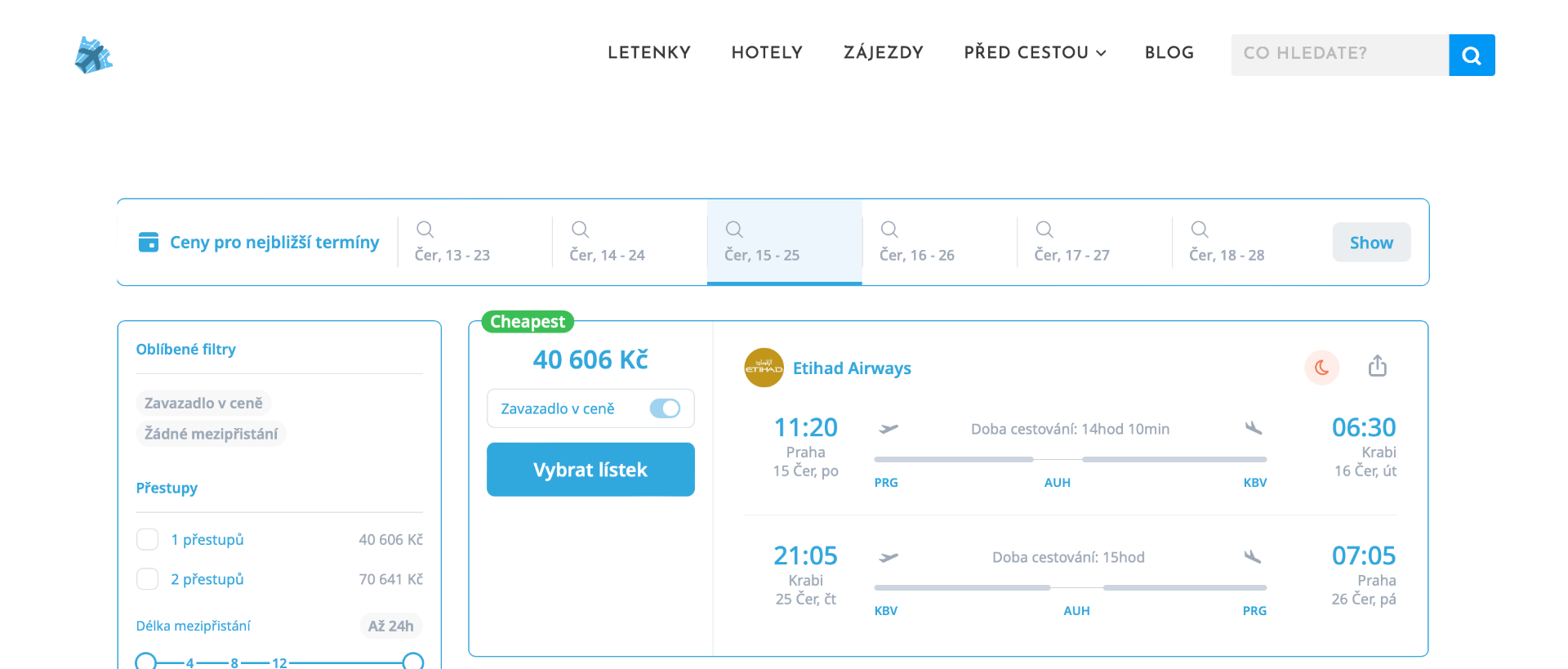1568x669 pixels.
Task: Click the magnifier above Čer, 18 - 28
Action: [x=1199, y=230]
